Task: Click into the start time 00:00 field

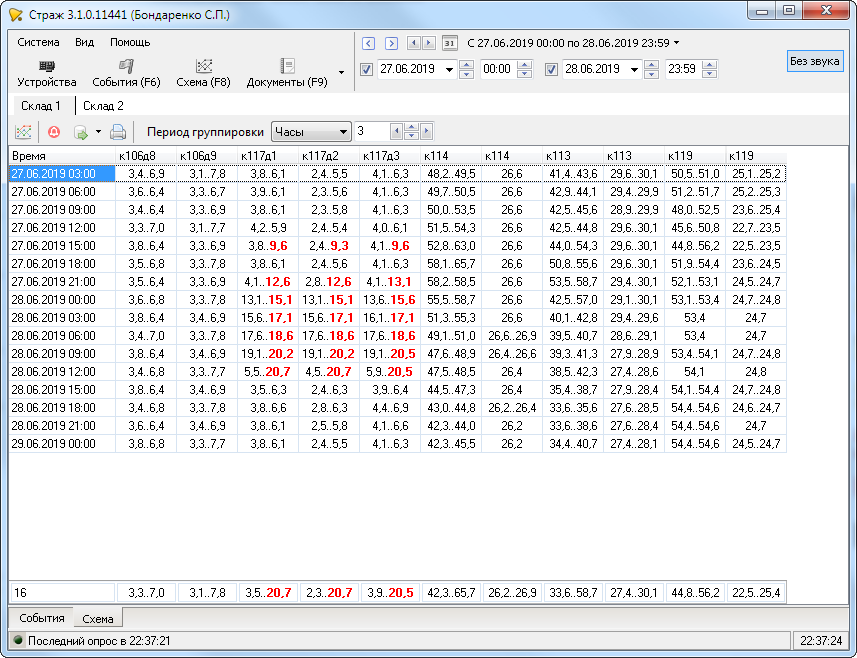Action: click(x=497, y=69)
